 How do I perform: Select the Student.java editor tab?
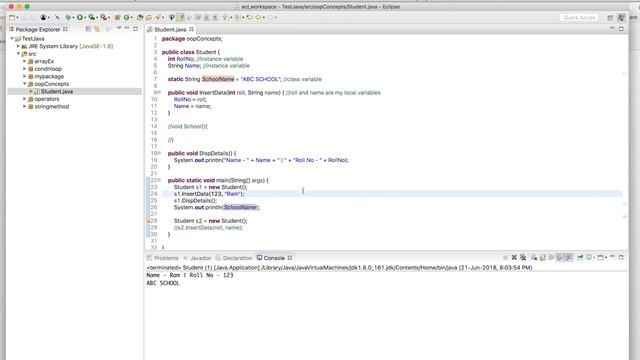pyautogui.click(x=170, y=29)
